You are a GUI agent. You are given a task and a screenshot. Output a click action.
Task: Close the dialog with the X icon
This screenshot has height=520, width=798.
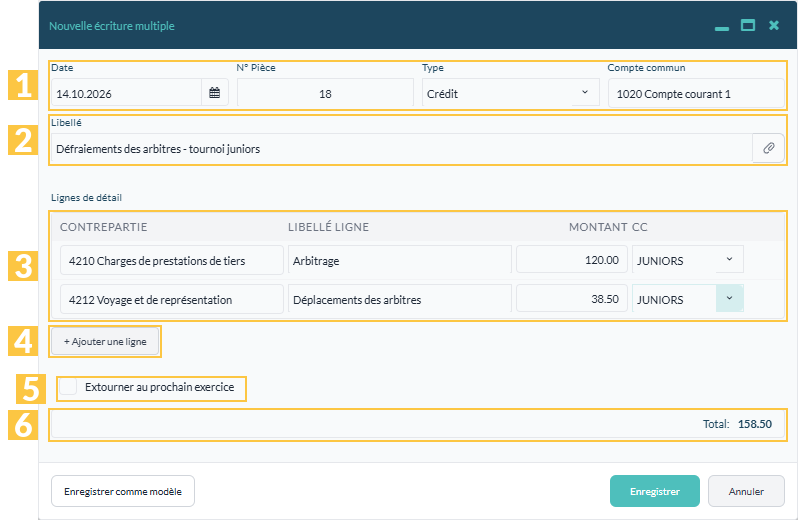[774, 25]
